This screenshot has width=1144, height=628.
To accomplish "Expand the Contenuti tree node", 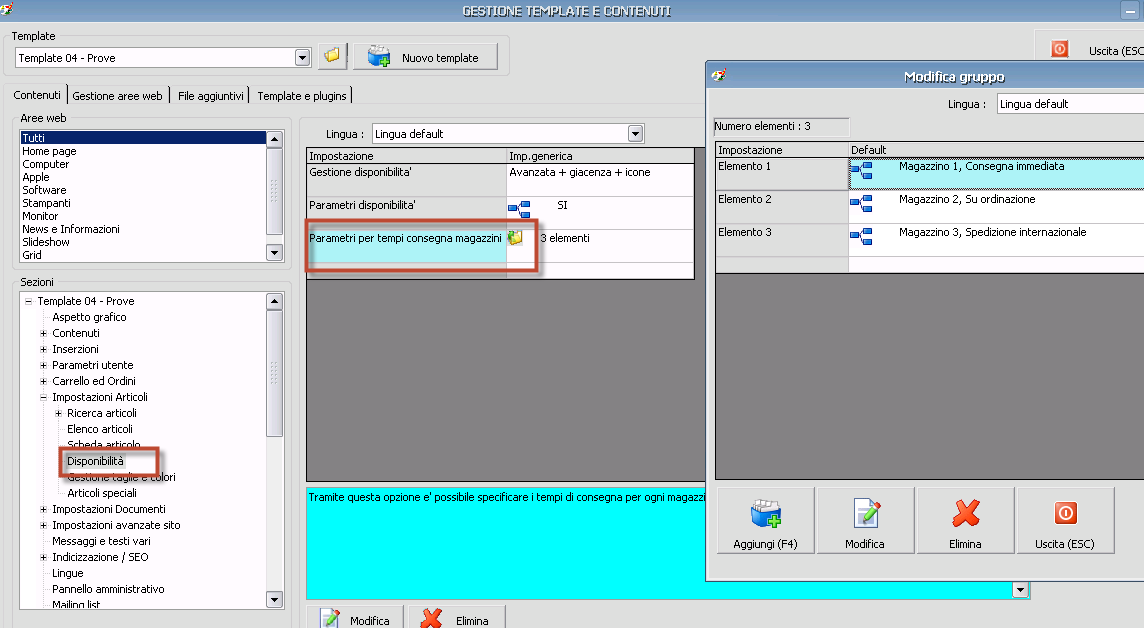I will tap(43, 333).
